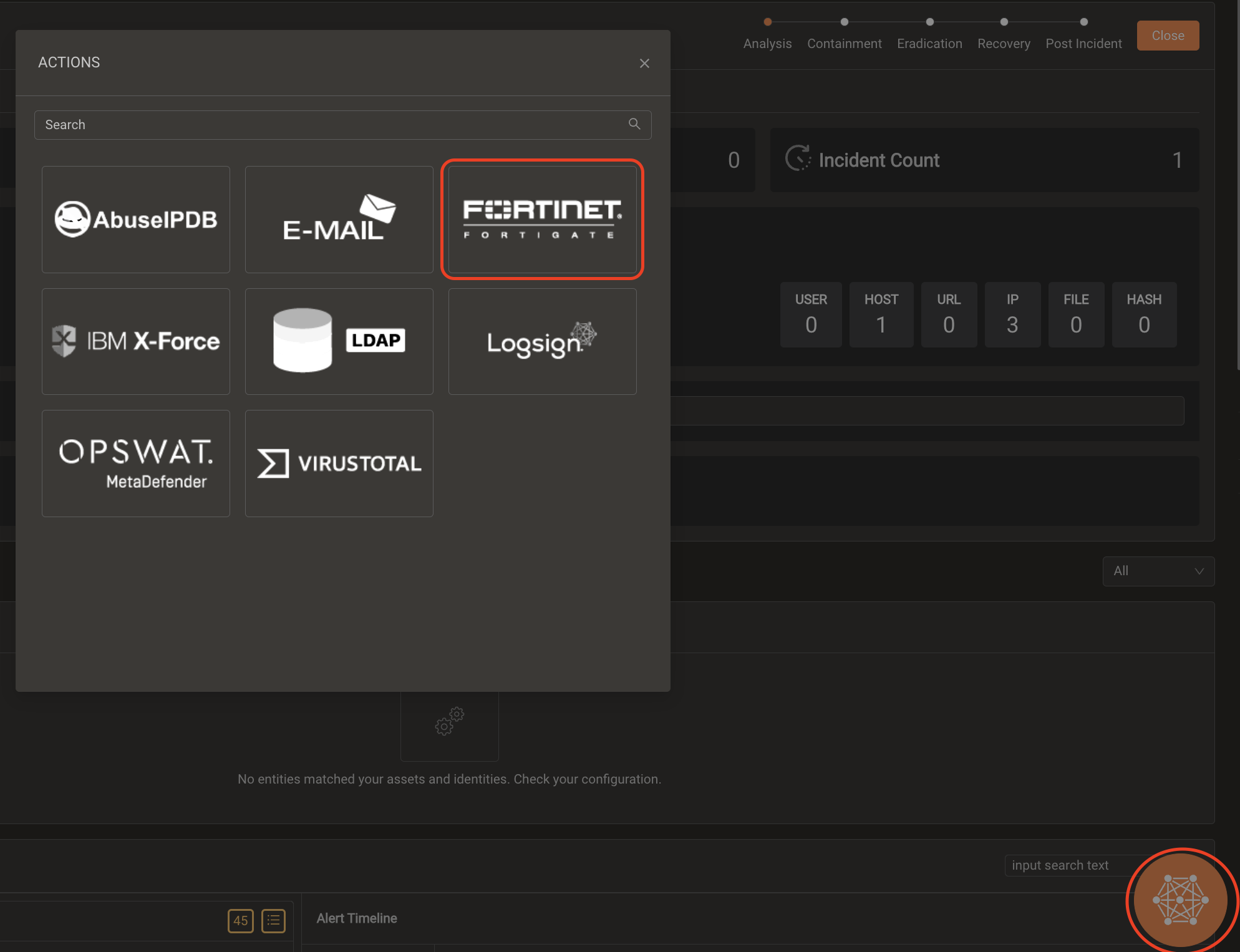The width and height of the screenshot is (1240, 952).
Task: Expand the All filter dropdown
Action: tap(1158, 571)
